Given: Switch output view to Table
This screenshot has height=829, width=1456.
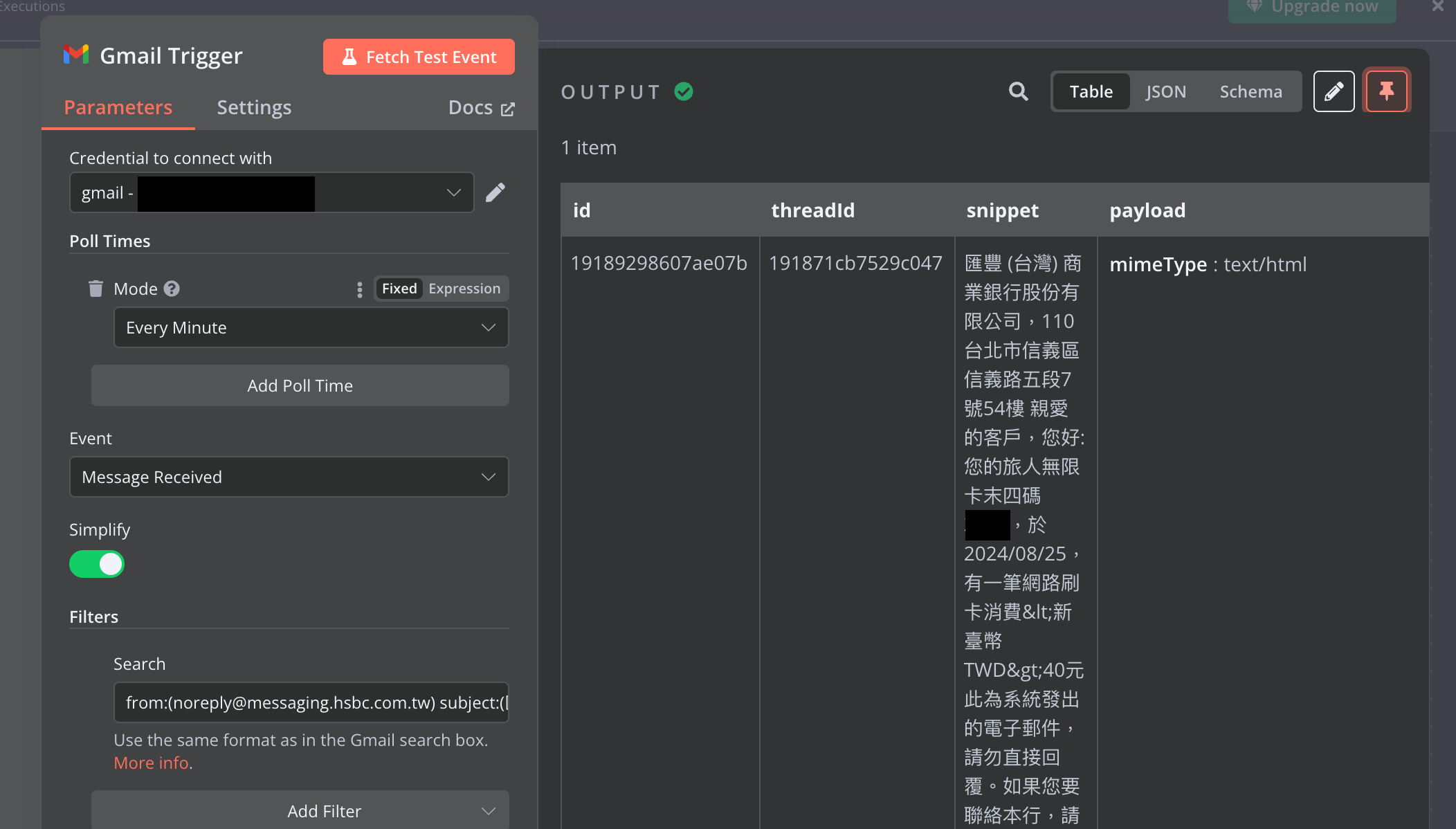Looking at the screenshot, I should (1091, 91).
